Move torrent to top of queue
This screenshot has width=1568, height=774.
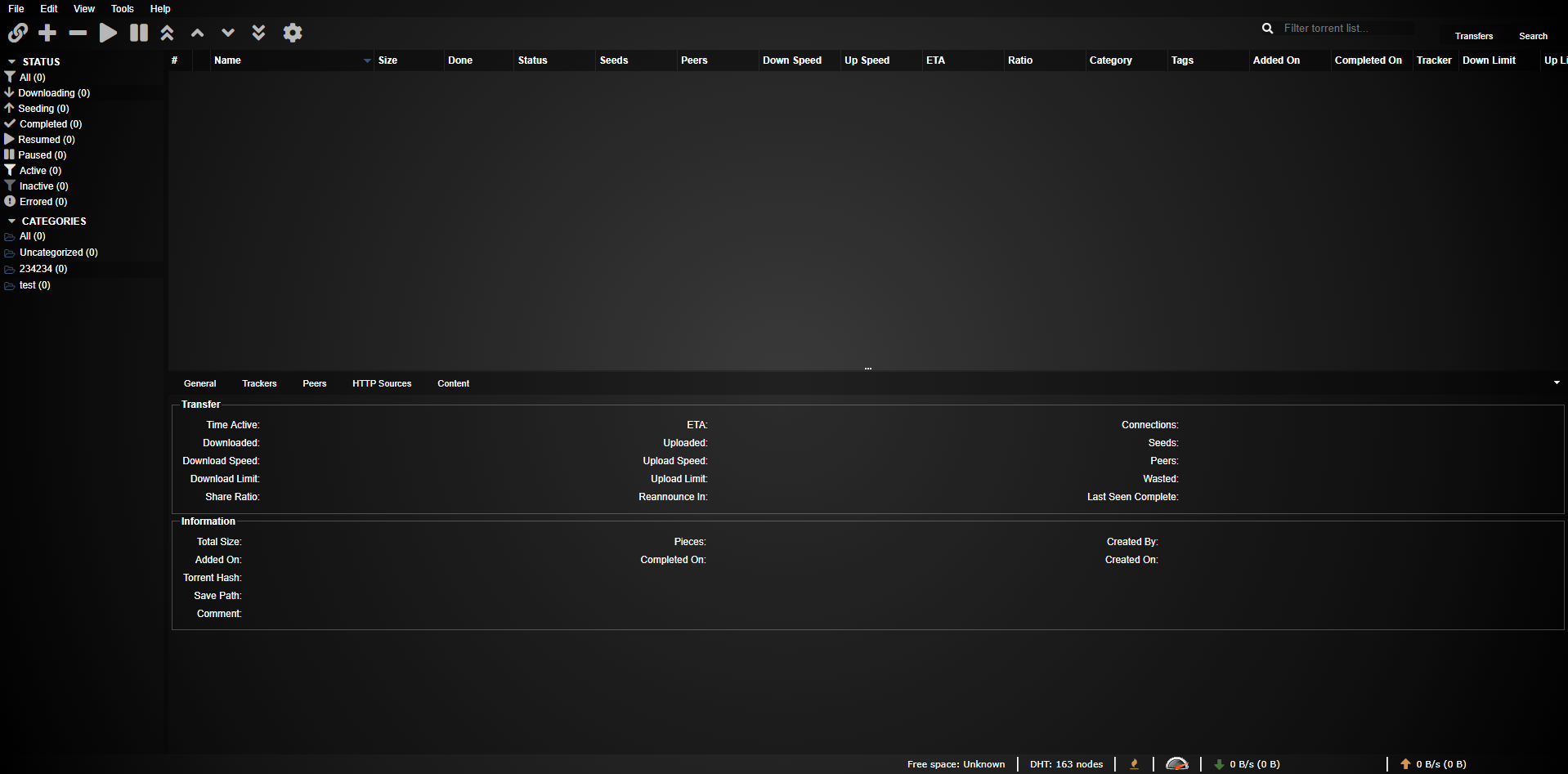point(167,33)
